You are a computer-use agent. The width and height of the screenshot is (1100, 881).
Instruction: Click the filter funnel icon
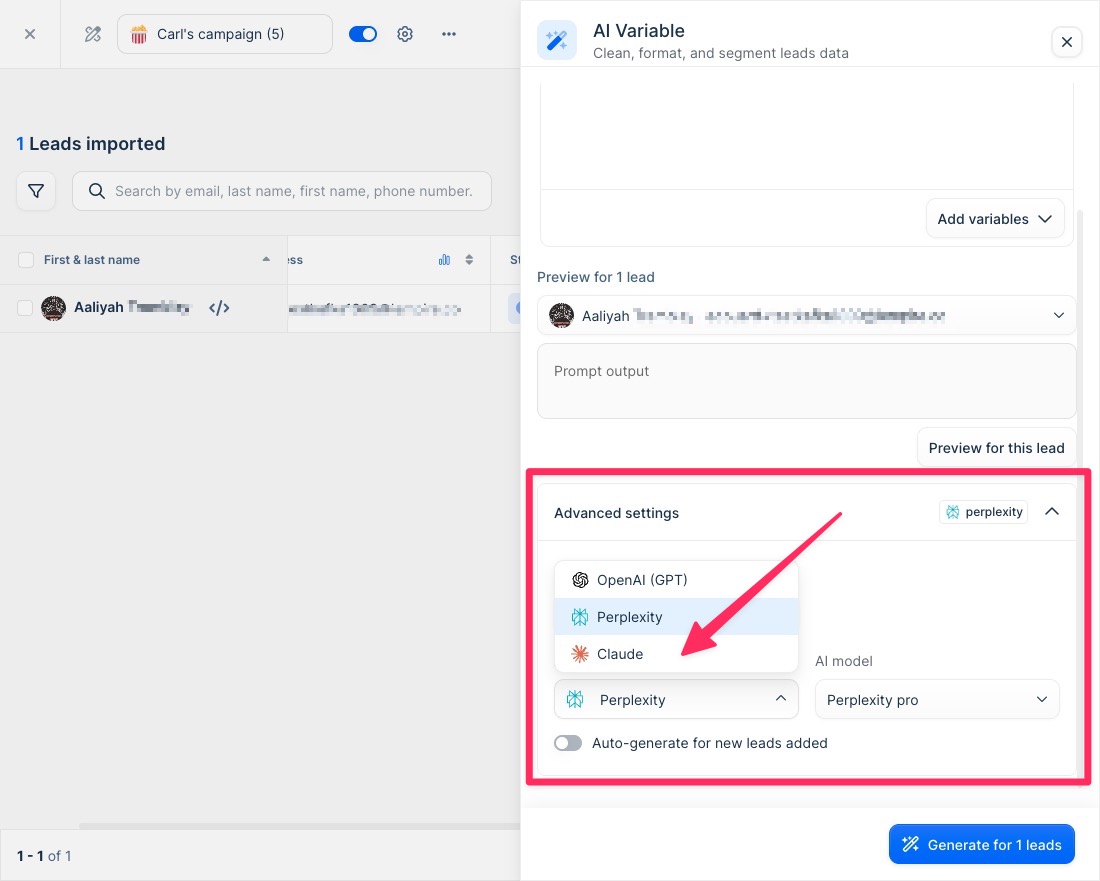(36, 191)
